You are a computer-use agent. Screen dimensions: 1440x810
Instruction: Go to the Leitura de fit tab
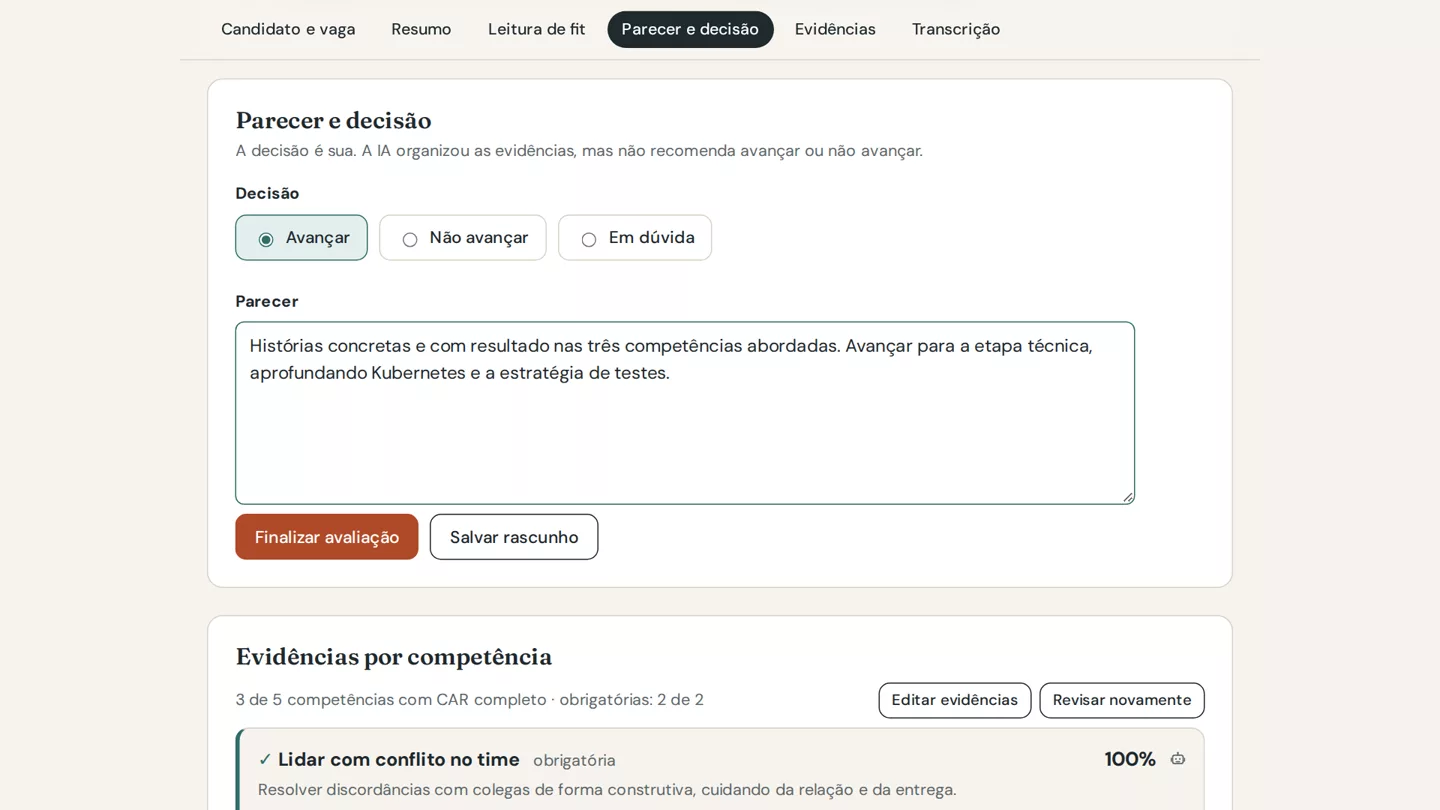point(537,29)
